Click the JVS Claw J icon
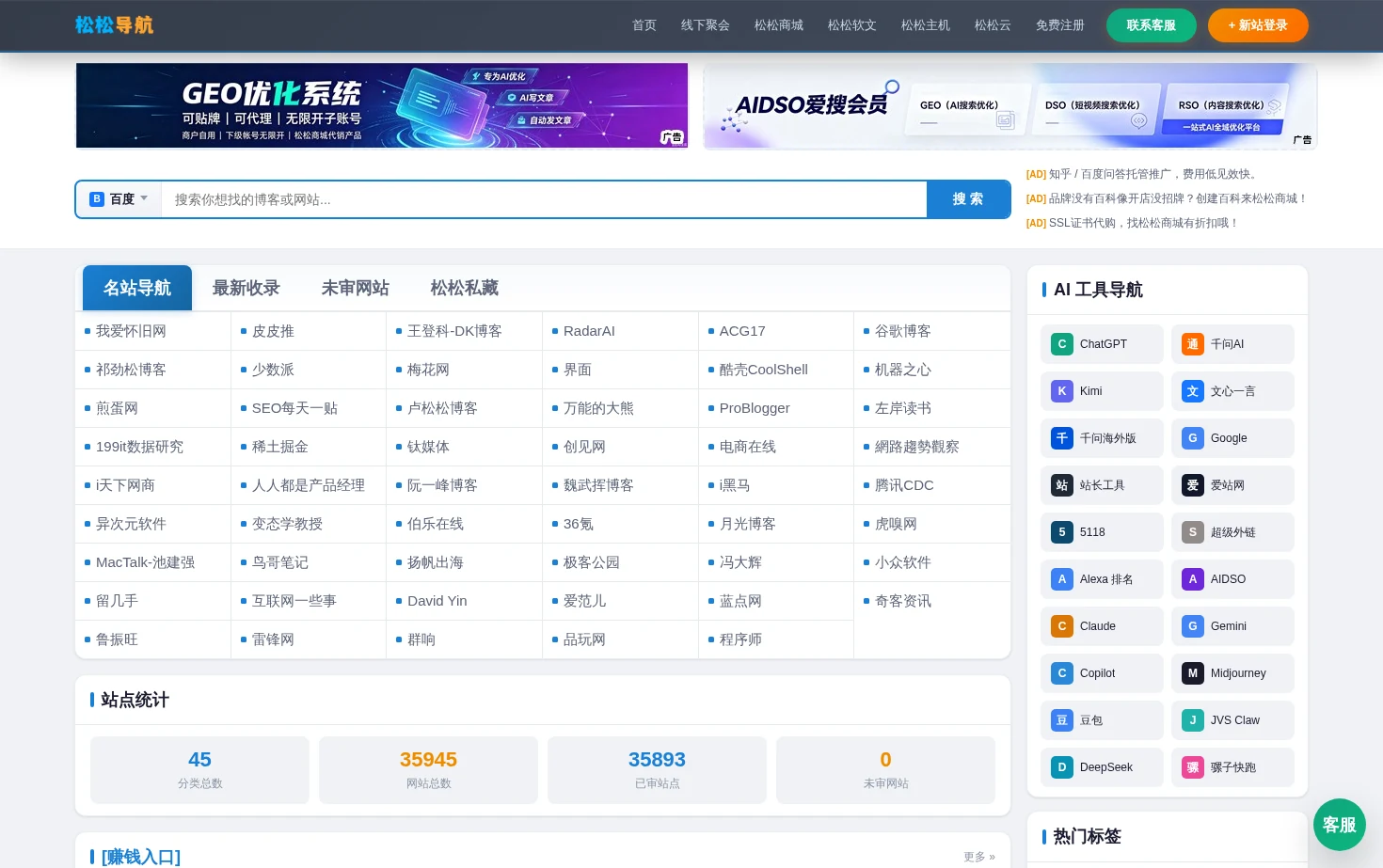Screen dimensions: 1383x868 pos(1193,720)
